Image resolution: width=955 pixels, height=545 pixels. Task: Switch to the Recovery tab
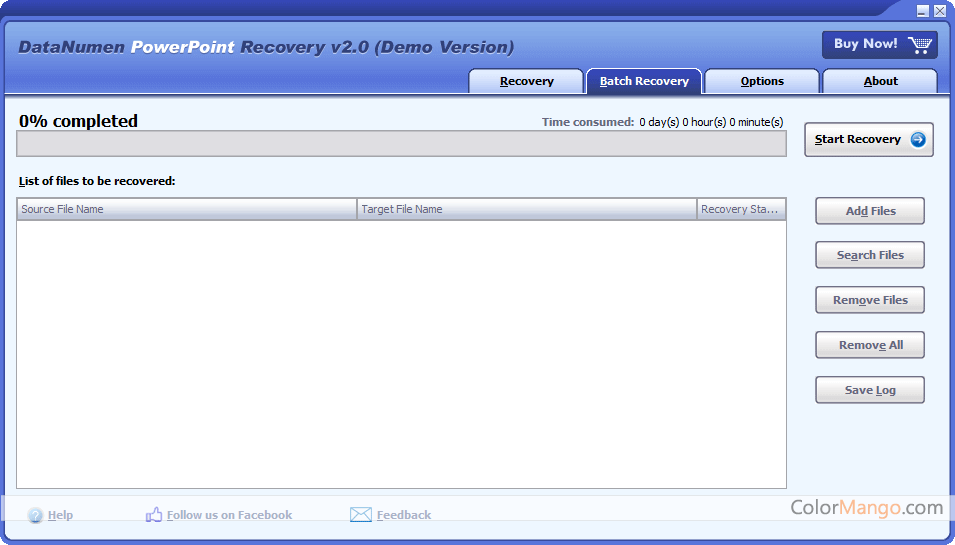tap(526, 81)
